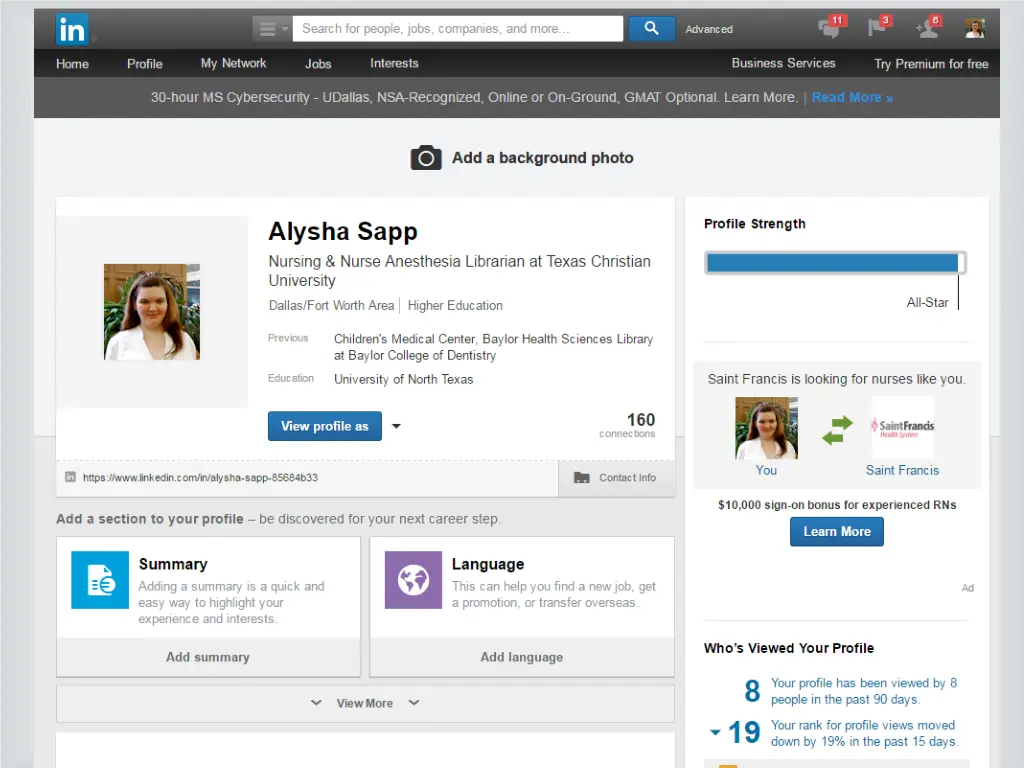This screenshot has height=768, width=1024.
Task: Open the Profile menu
Action: 144,63
